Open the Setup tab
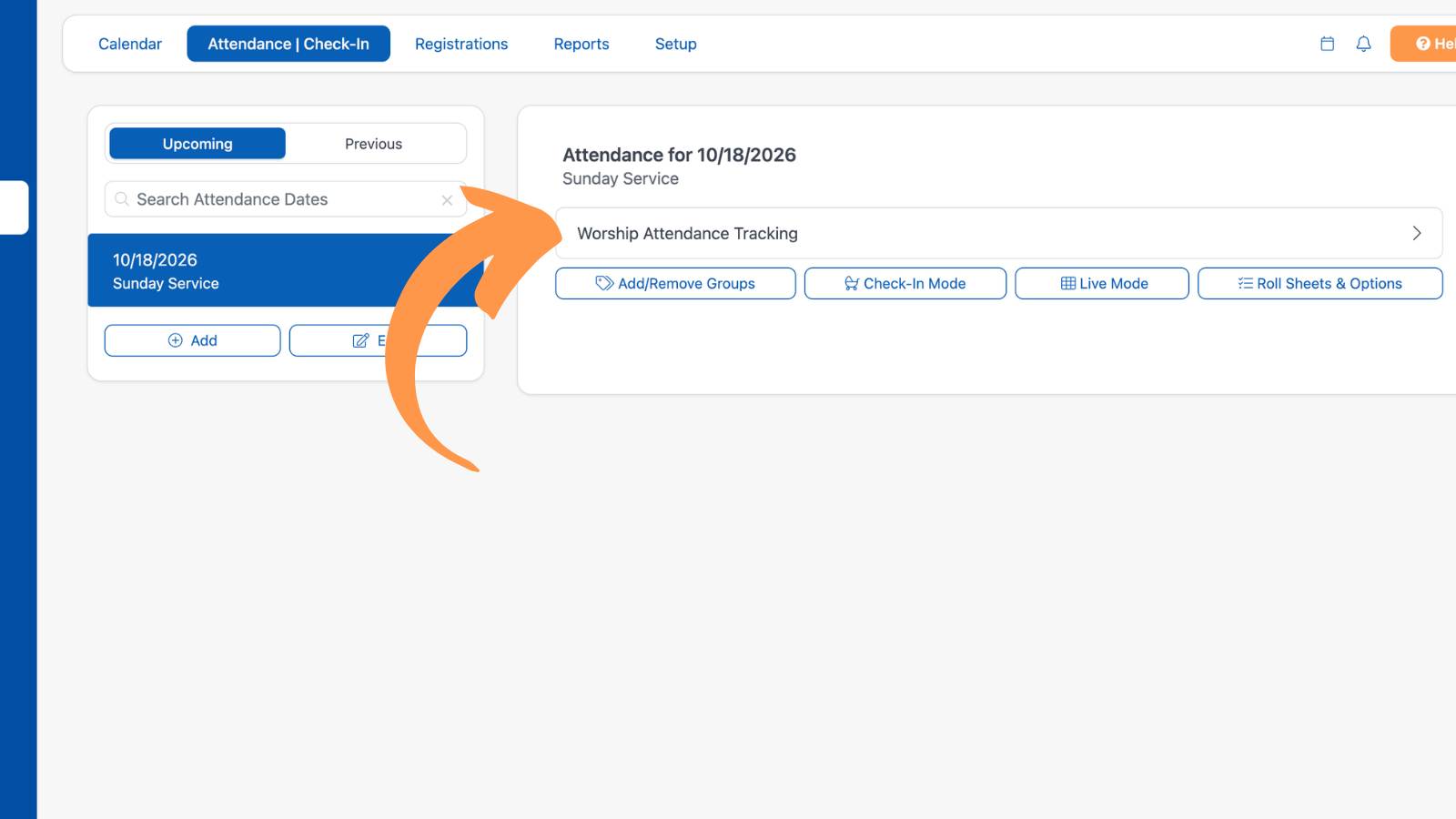Screen dimensions: 1456x819 (676, 44)
